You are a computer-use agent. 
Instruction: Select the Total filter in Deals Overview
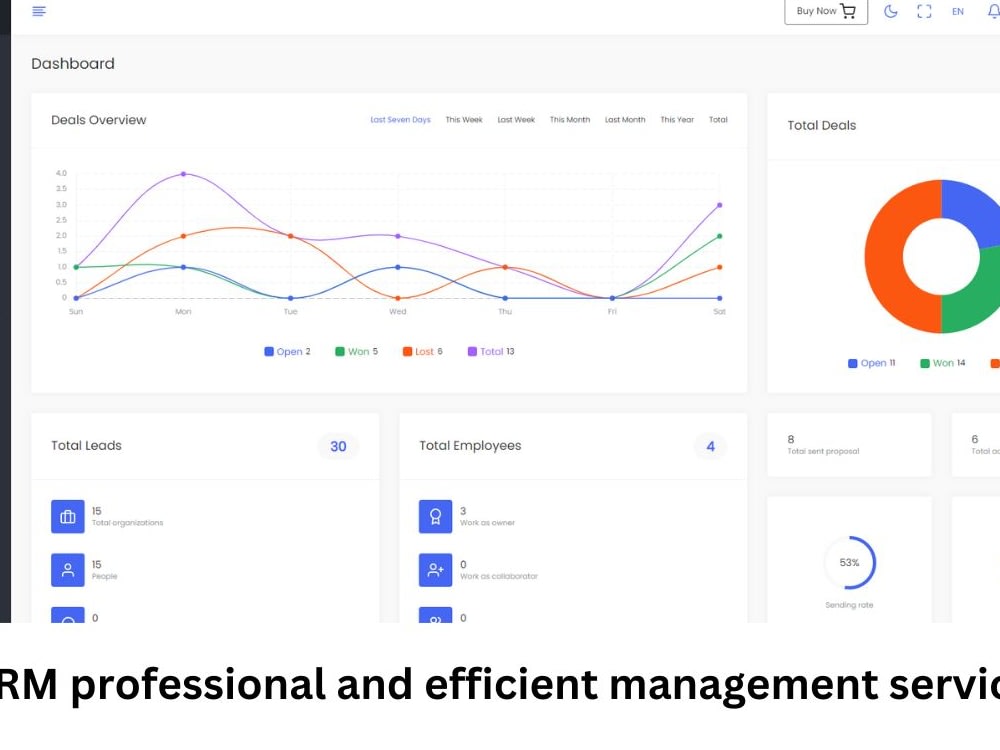(718, 119)
